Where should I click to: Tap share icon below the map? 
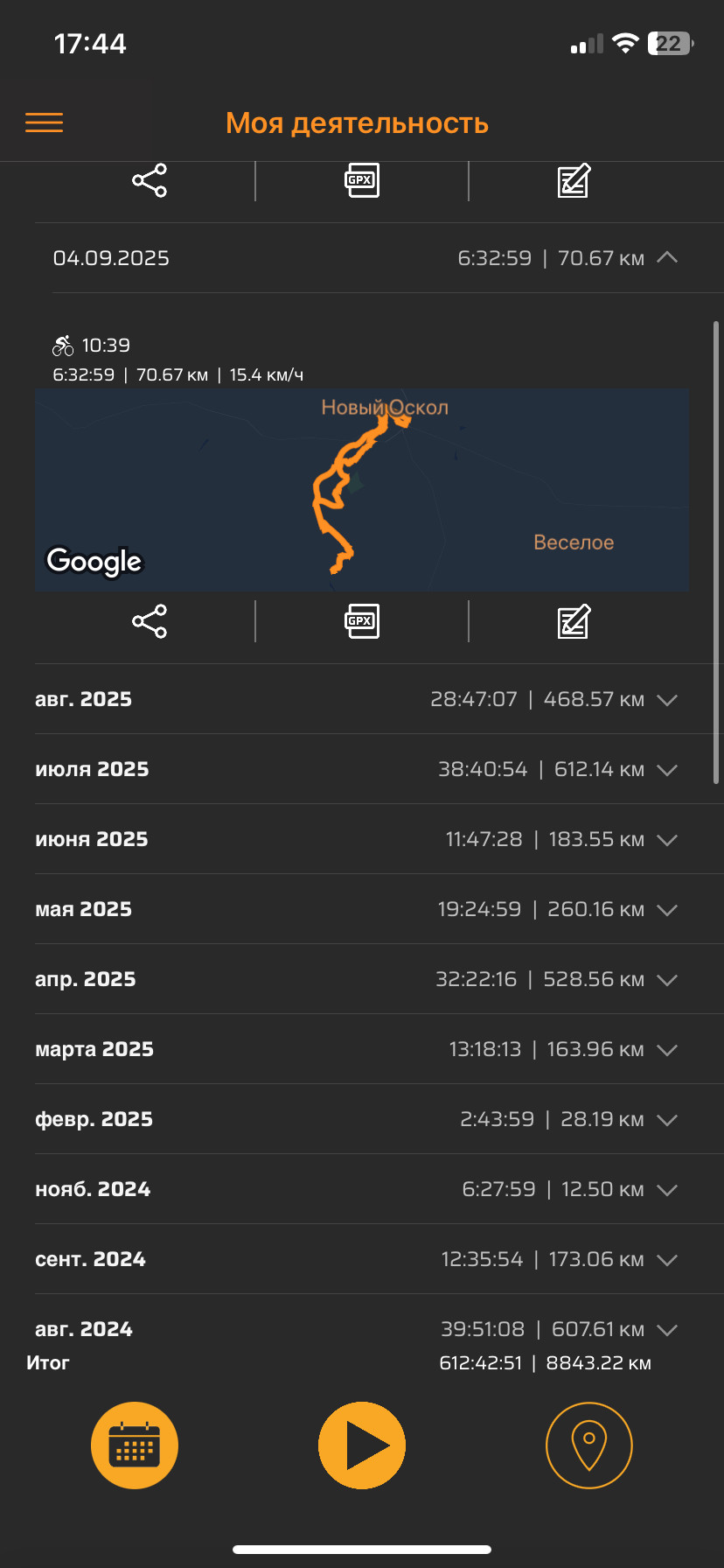150,621
